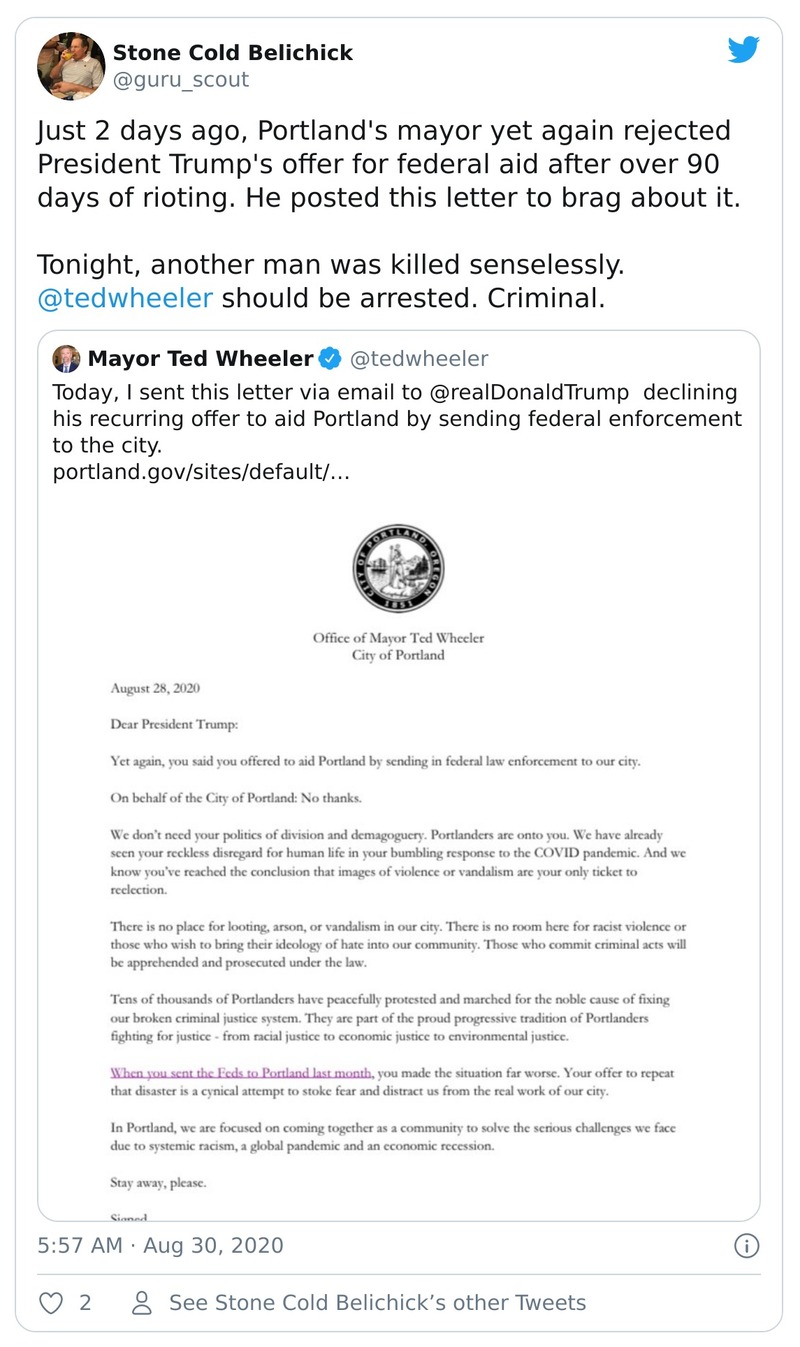Viewport: 800px width, 1347px height.
Task: Click Mayor Ted Wheeler's small avatar
Action: (66, 359)
